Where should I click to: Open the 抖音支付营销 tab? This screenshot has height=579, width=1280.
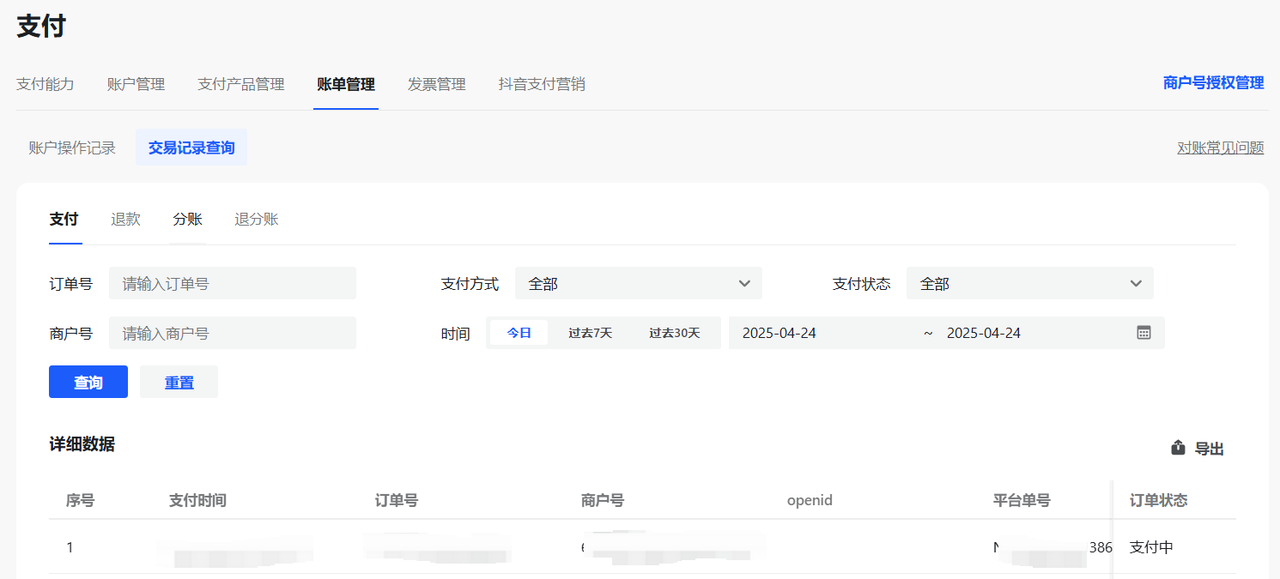click(x=541, y=84)
